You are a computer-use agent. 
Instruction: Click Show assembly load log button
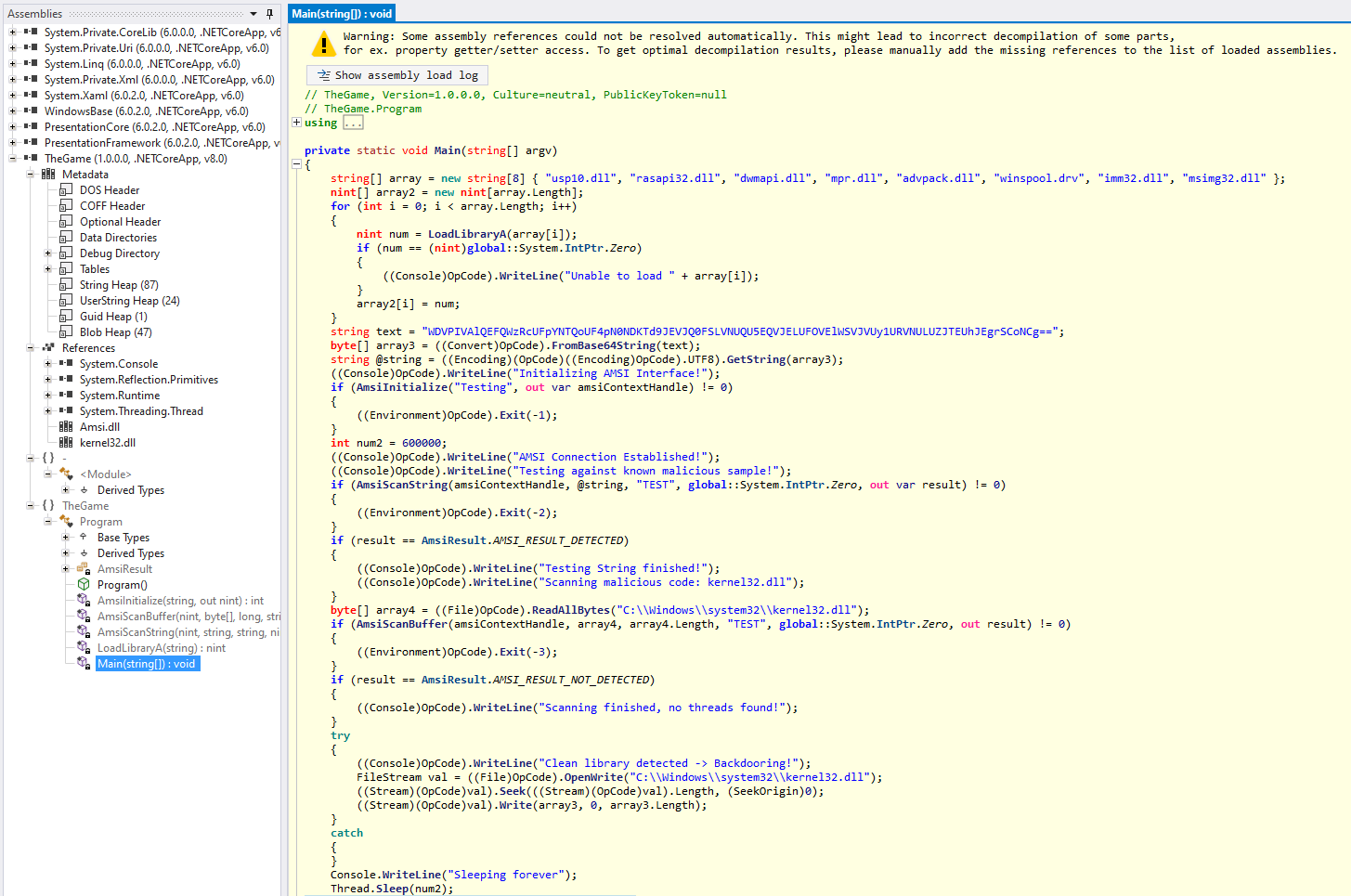click(397, 75)
